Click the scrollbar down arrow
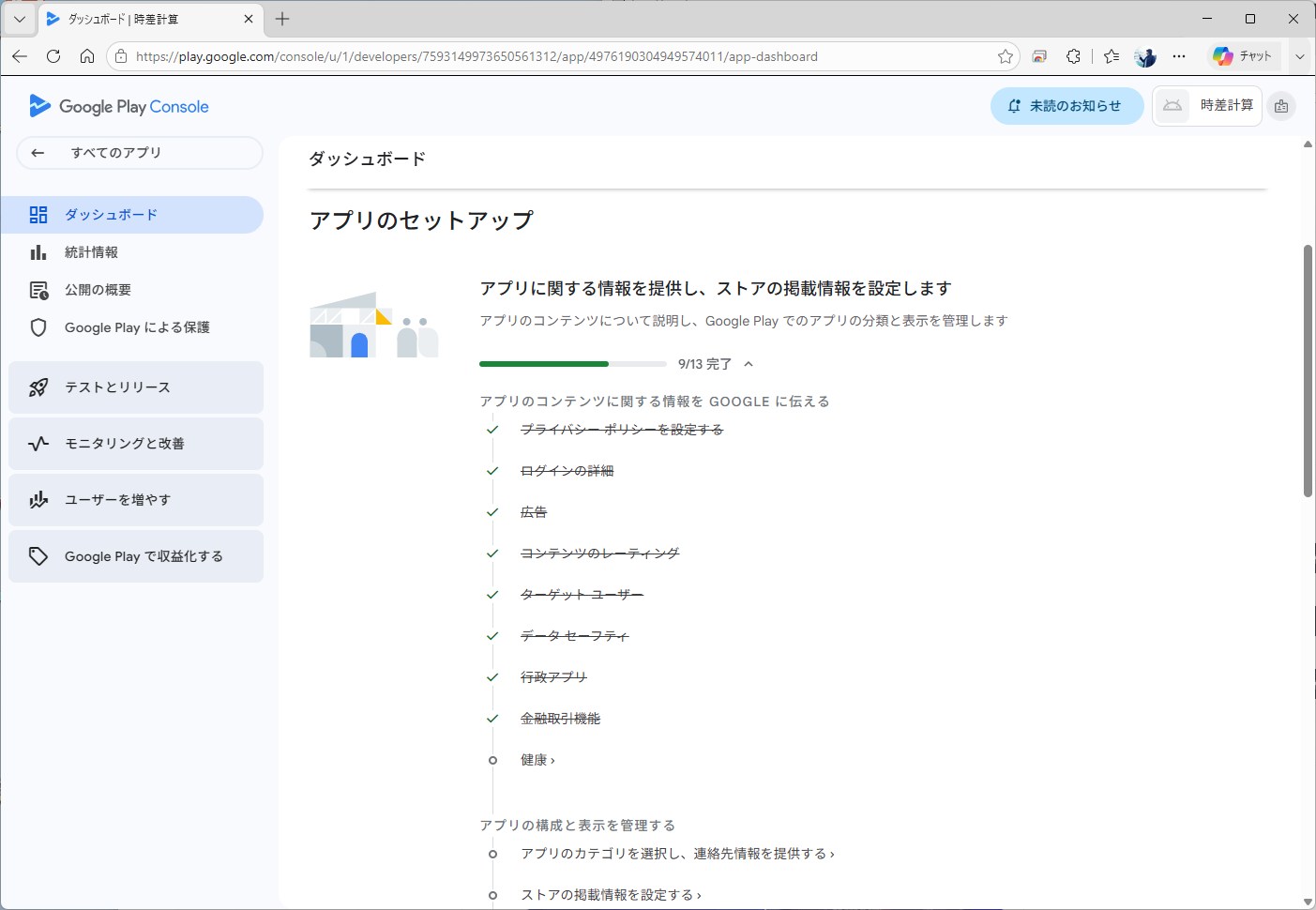The image size is (1316, 910). point(1308,902)
